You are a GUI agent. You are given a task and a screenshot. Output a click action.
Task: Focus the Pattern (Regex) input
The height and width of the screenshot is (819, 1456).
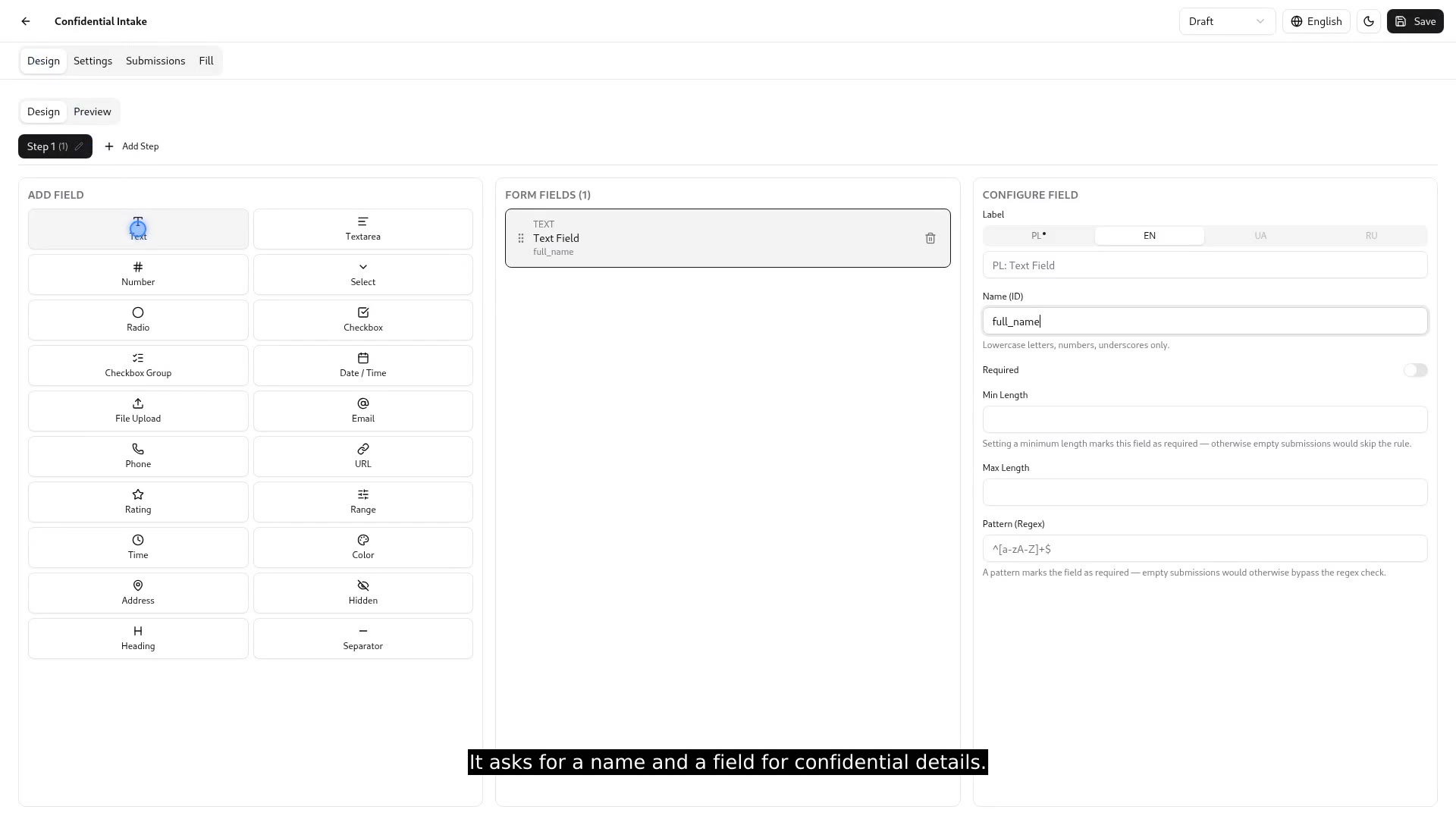[x=1205, y=549]
